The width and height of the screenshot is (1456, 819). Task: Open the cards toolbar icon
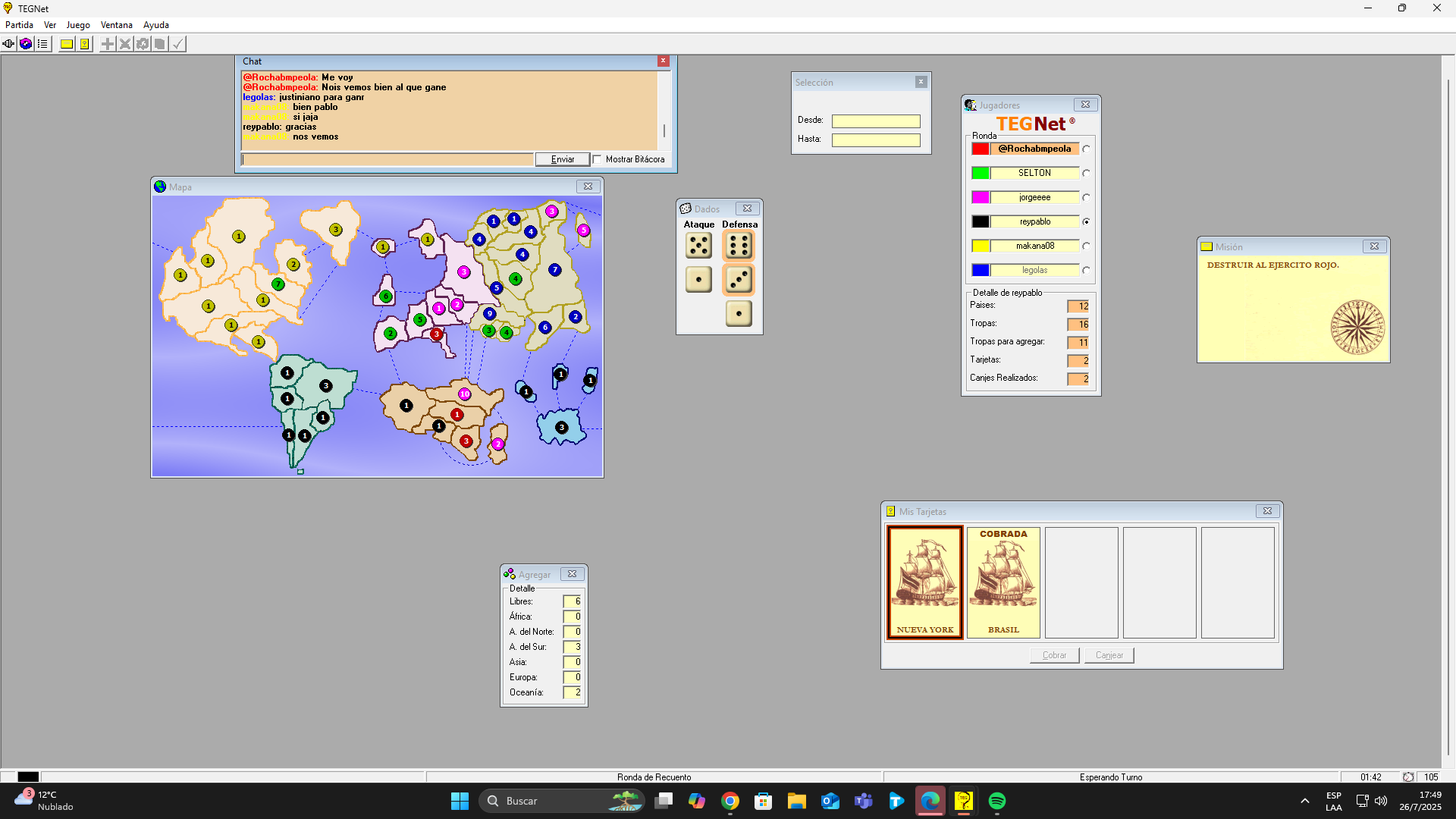(x=84, y=44)
